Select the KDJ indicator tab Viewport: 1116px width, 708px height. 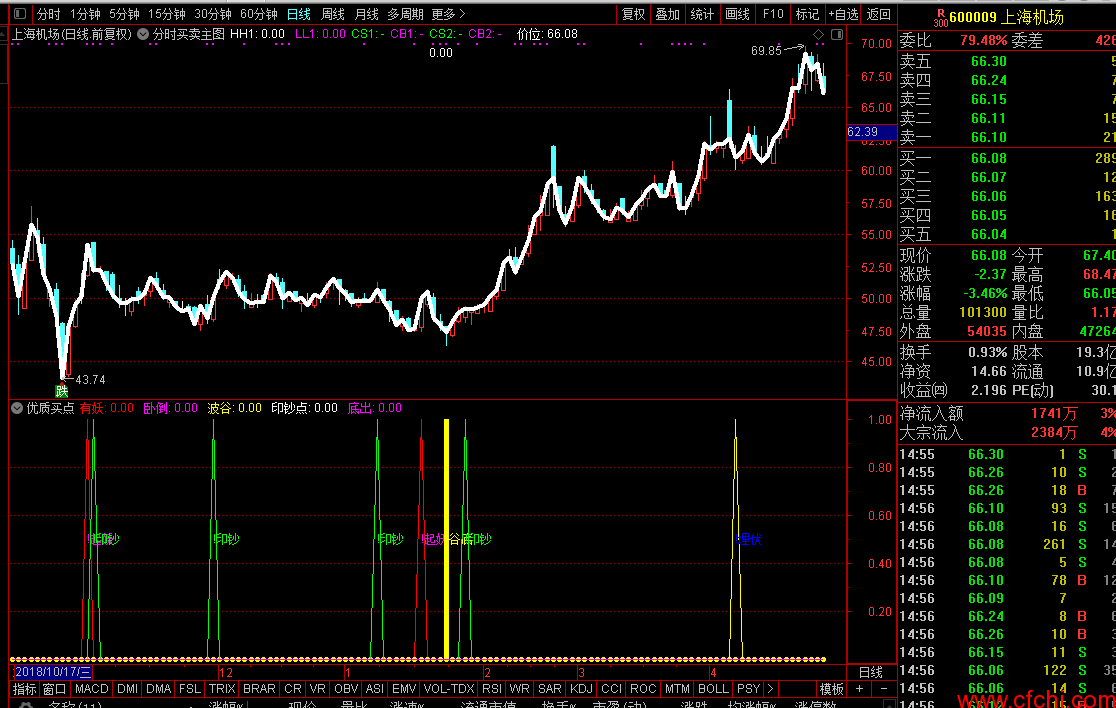pos(581,689)
